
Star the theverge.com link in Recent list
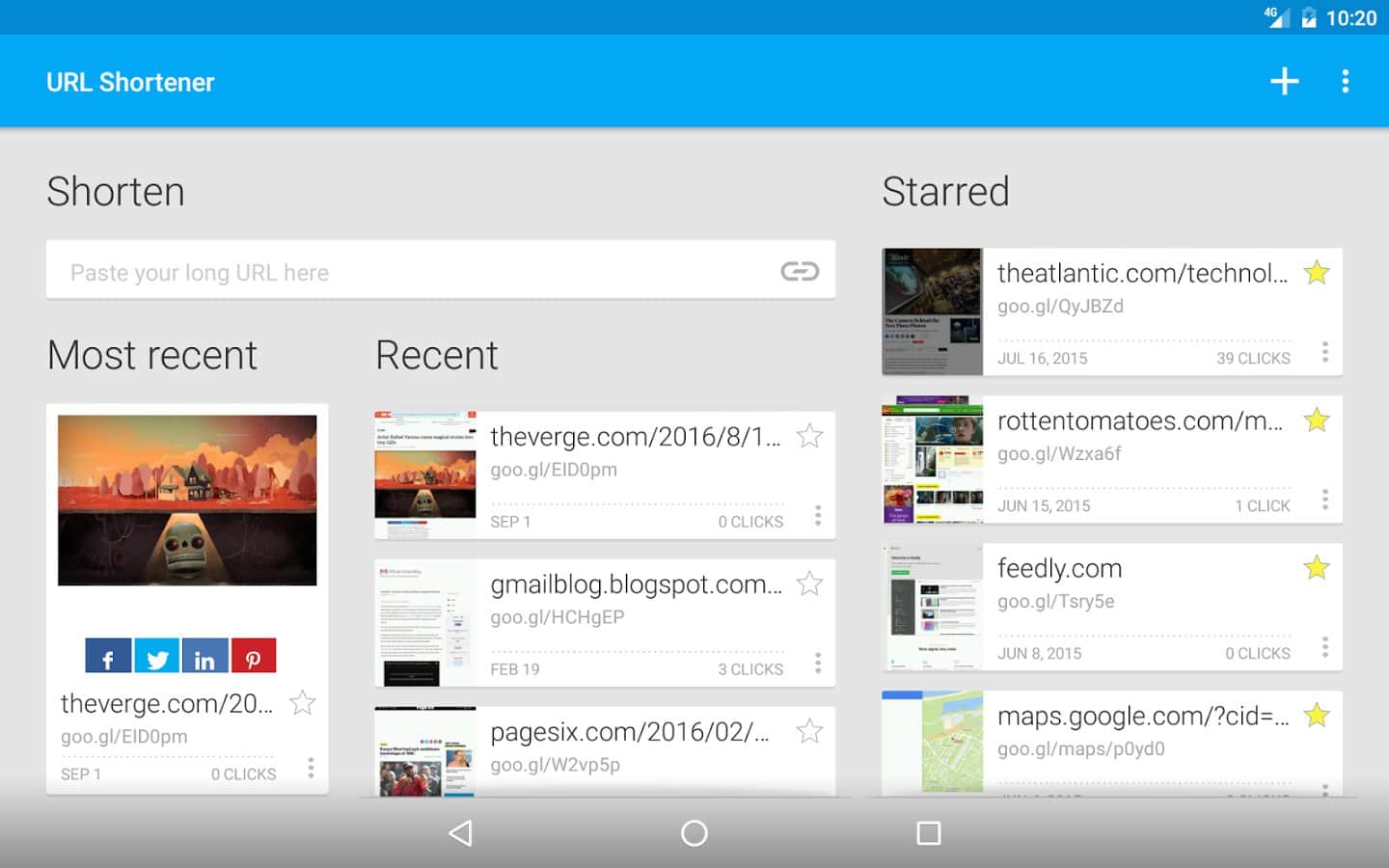[x=809, y=436]
